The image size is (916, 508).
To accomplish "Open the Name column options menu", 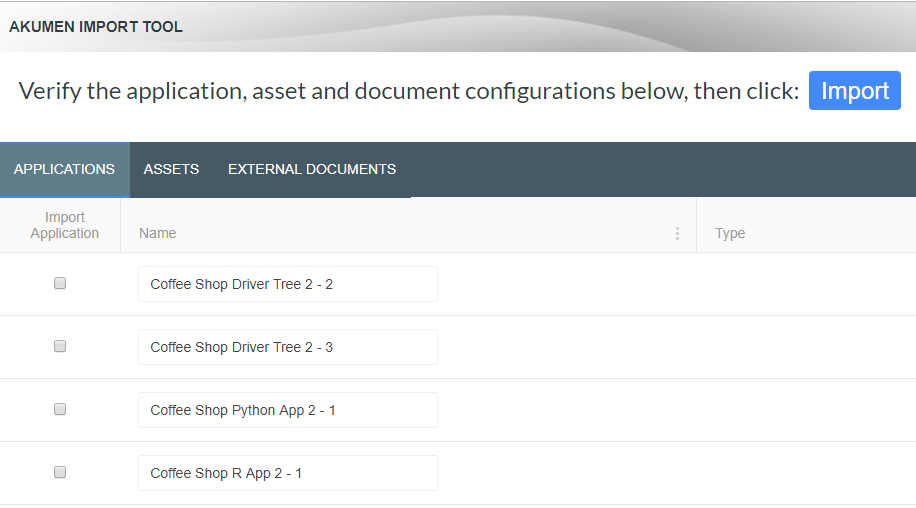I will [677, 233].
